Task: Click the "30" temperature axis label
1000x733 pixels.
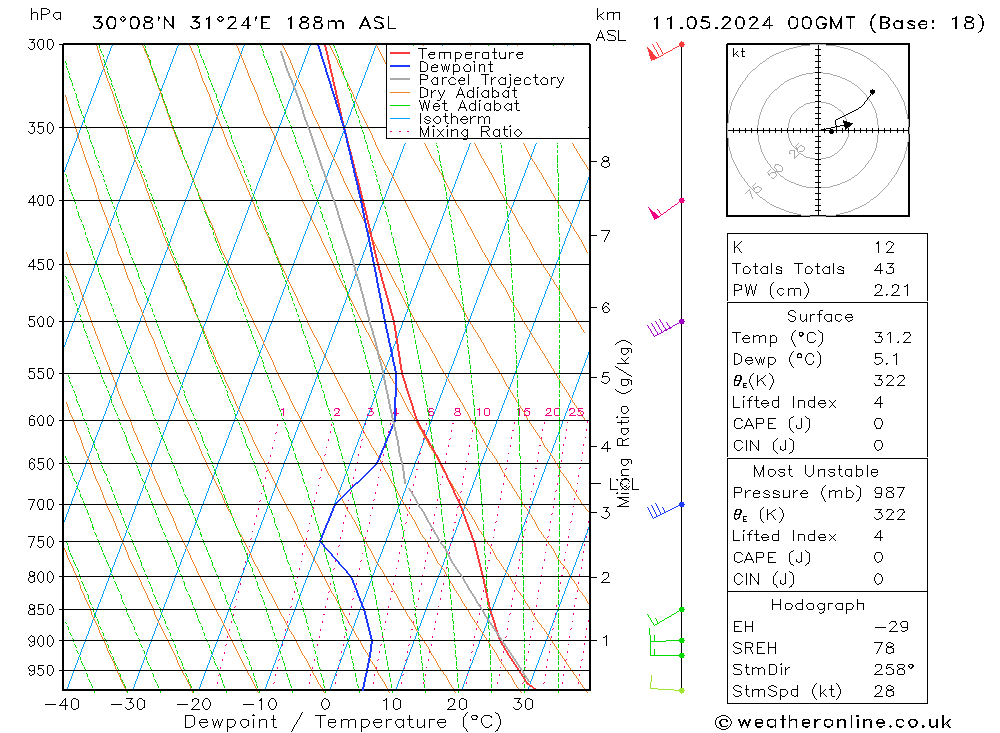Action: tap(523, 704)
